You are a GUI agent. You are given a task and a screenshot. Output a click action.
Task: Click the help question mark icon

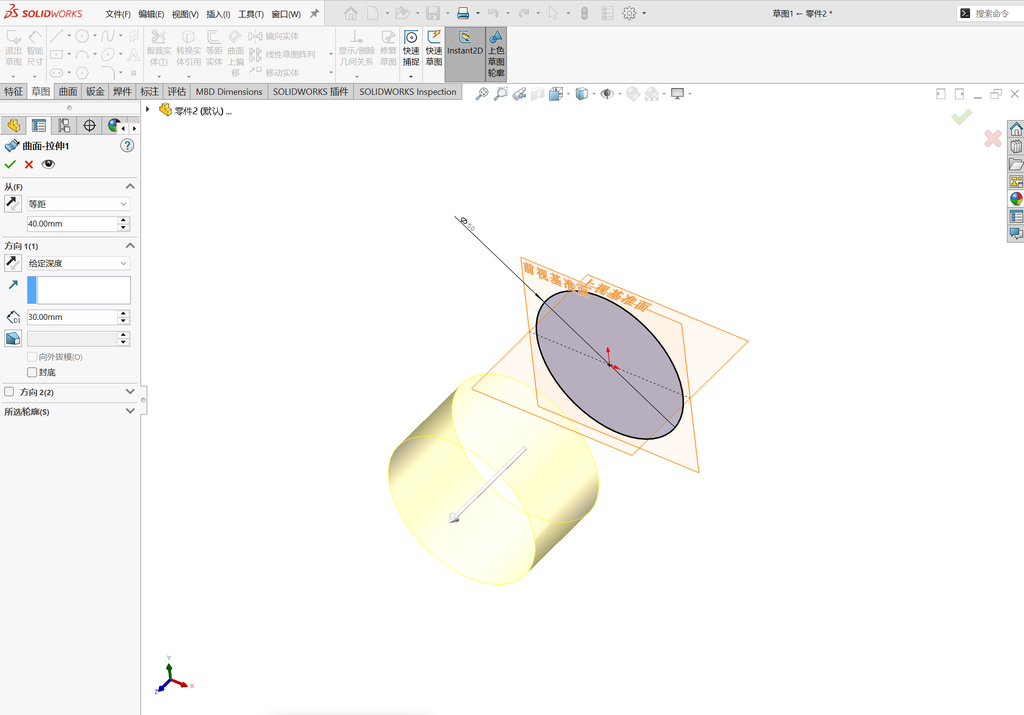click(x=127, y=146)
